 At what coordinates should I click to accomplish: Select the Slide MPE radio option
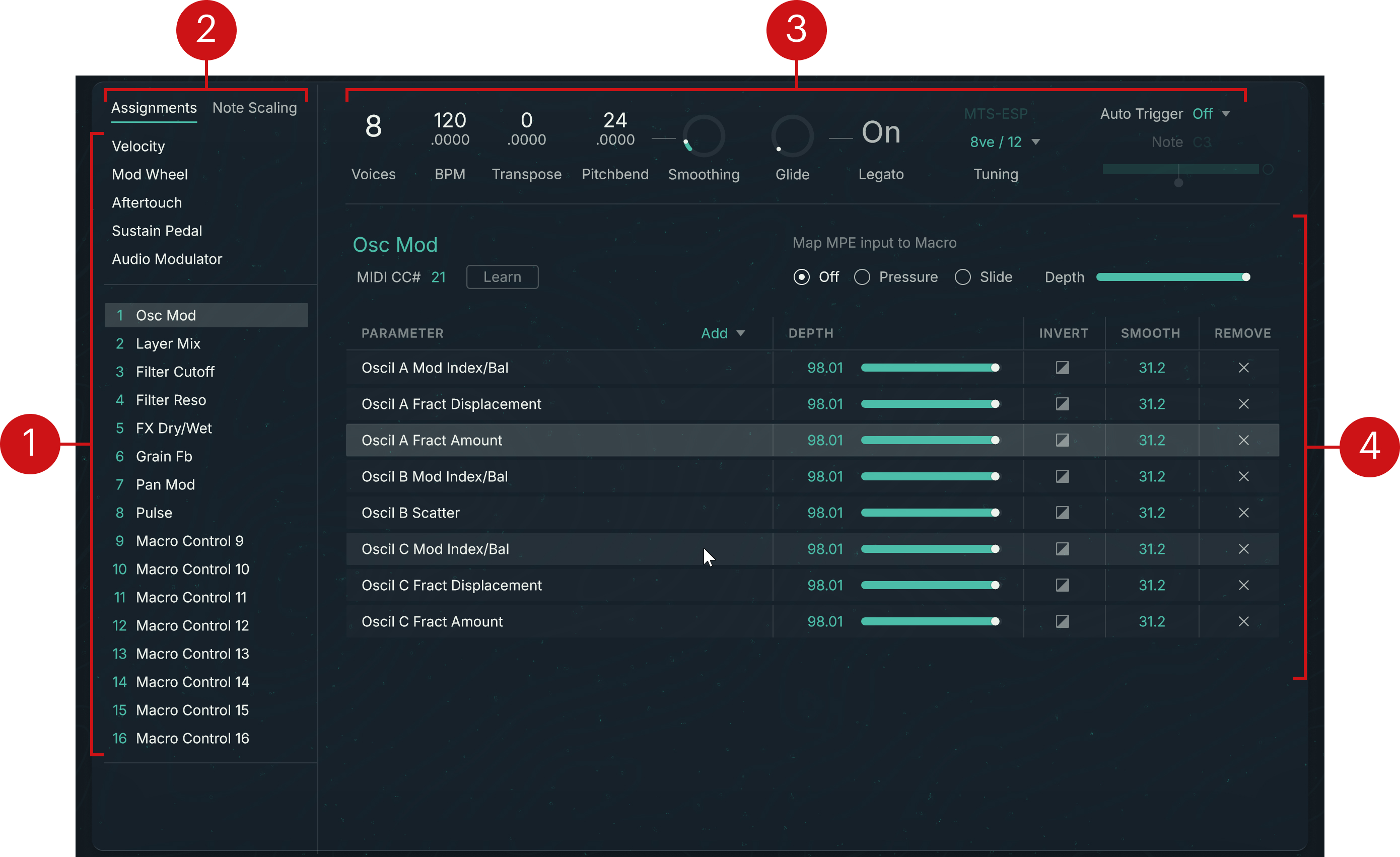pyautogui.click(x=962, y=277)
